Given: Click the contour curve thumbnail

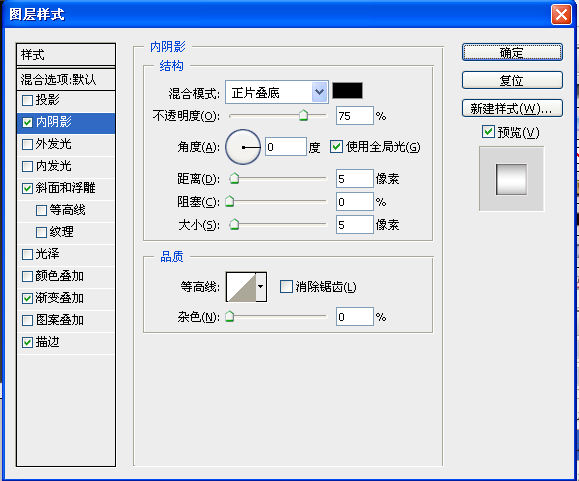Looking at the screenshot, I should point(241,287).
